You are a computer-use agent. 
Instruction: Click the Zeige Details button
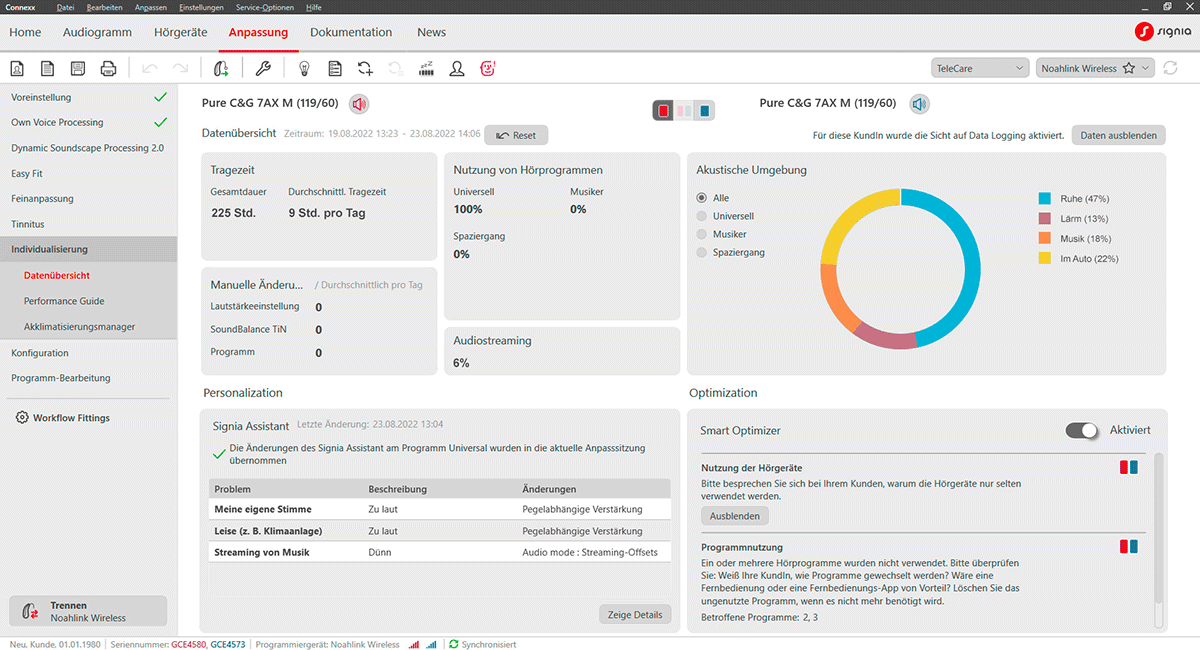(x=635, y=614)
